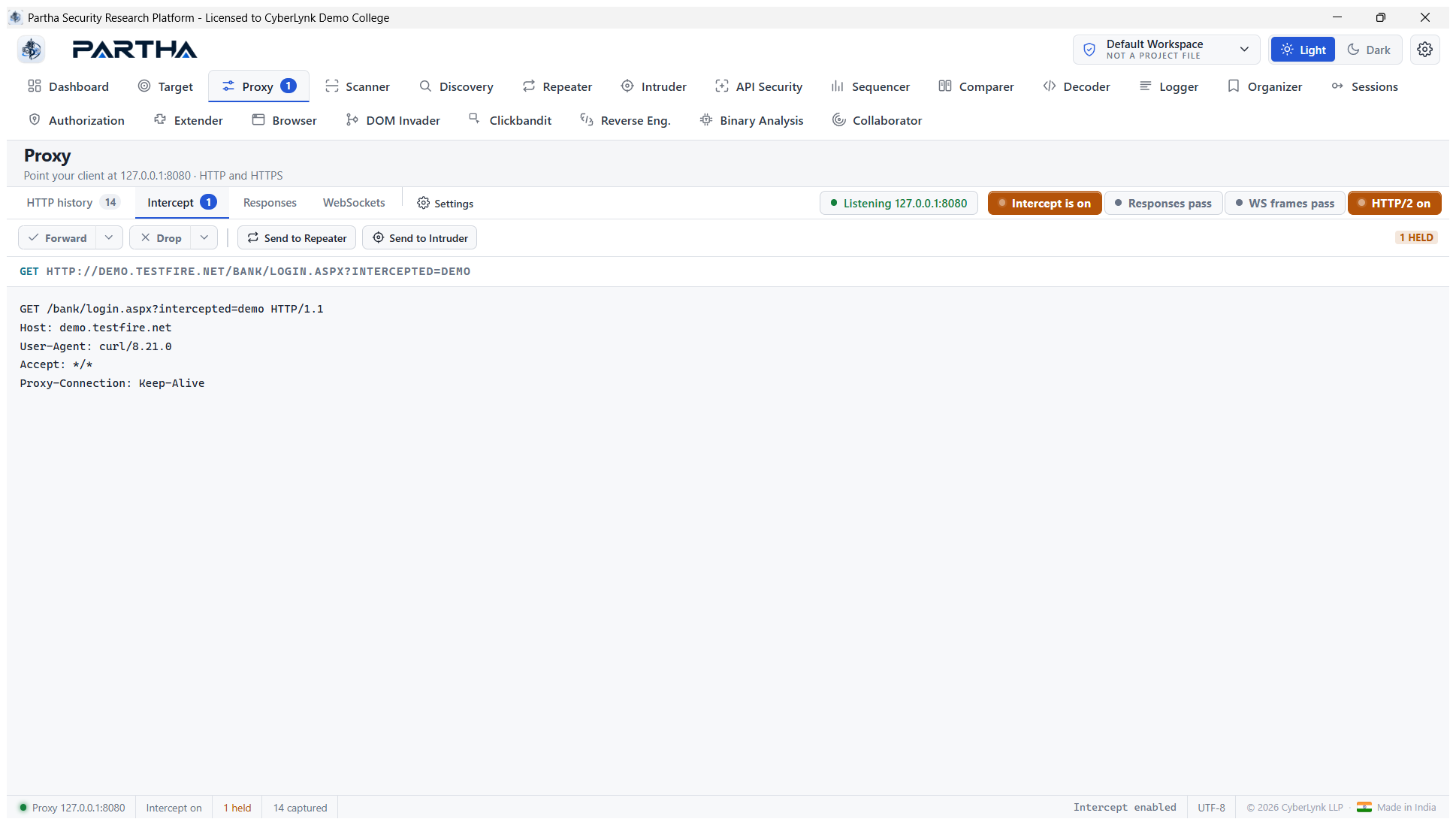Click the Collaborator radar icon
1456x825 pixels.
point(839,120)
